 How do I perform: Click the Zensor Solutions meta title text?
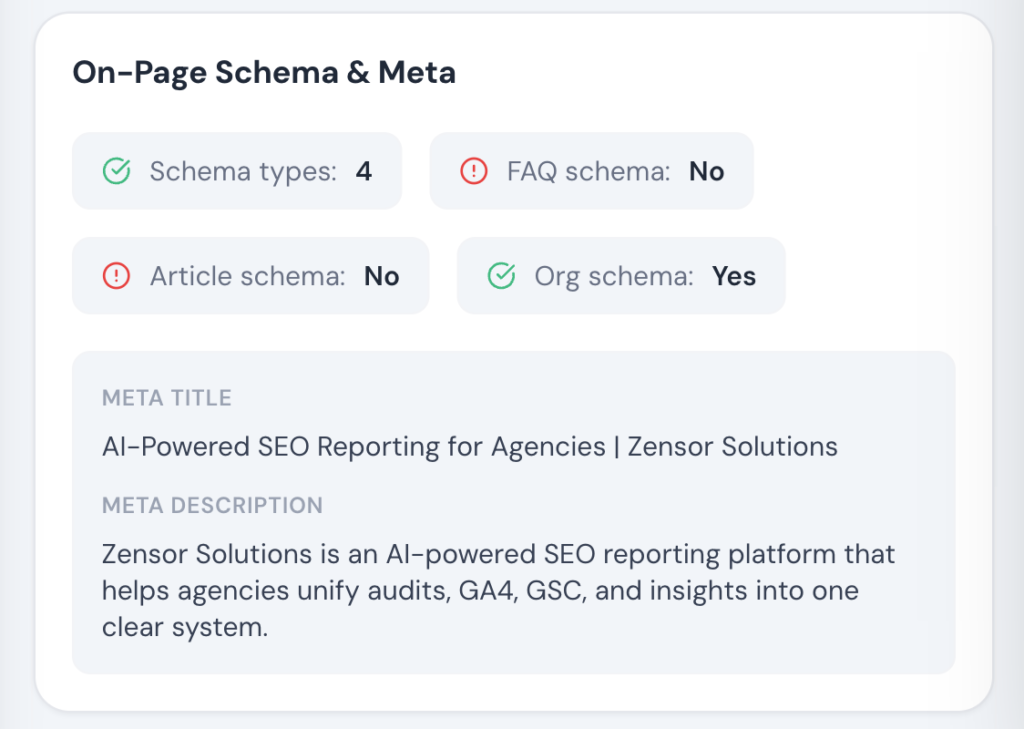pos(469,447)
